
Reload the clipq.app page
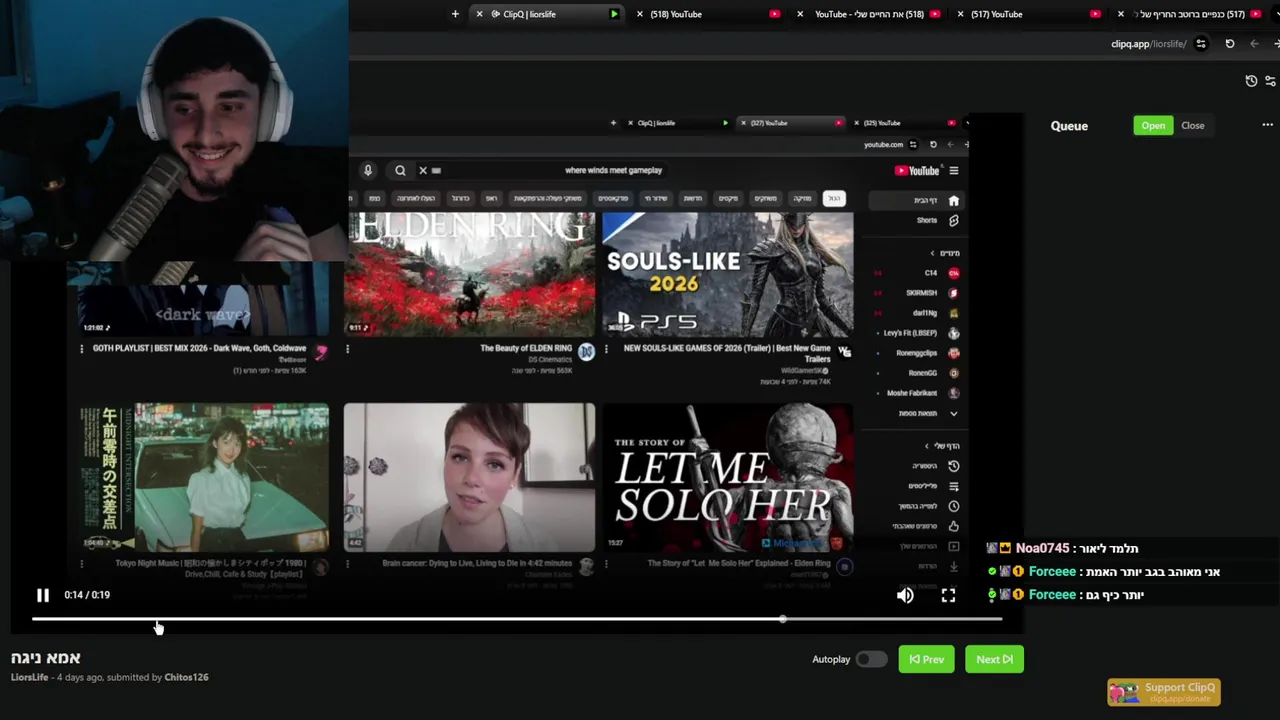1230,44
